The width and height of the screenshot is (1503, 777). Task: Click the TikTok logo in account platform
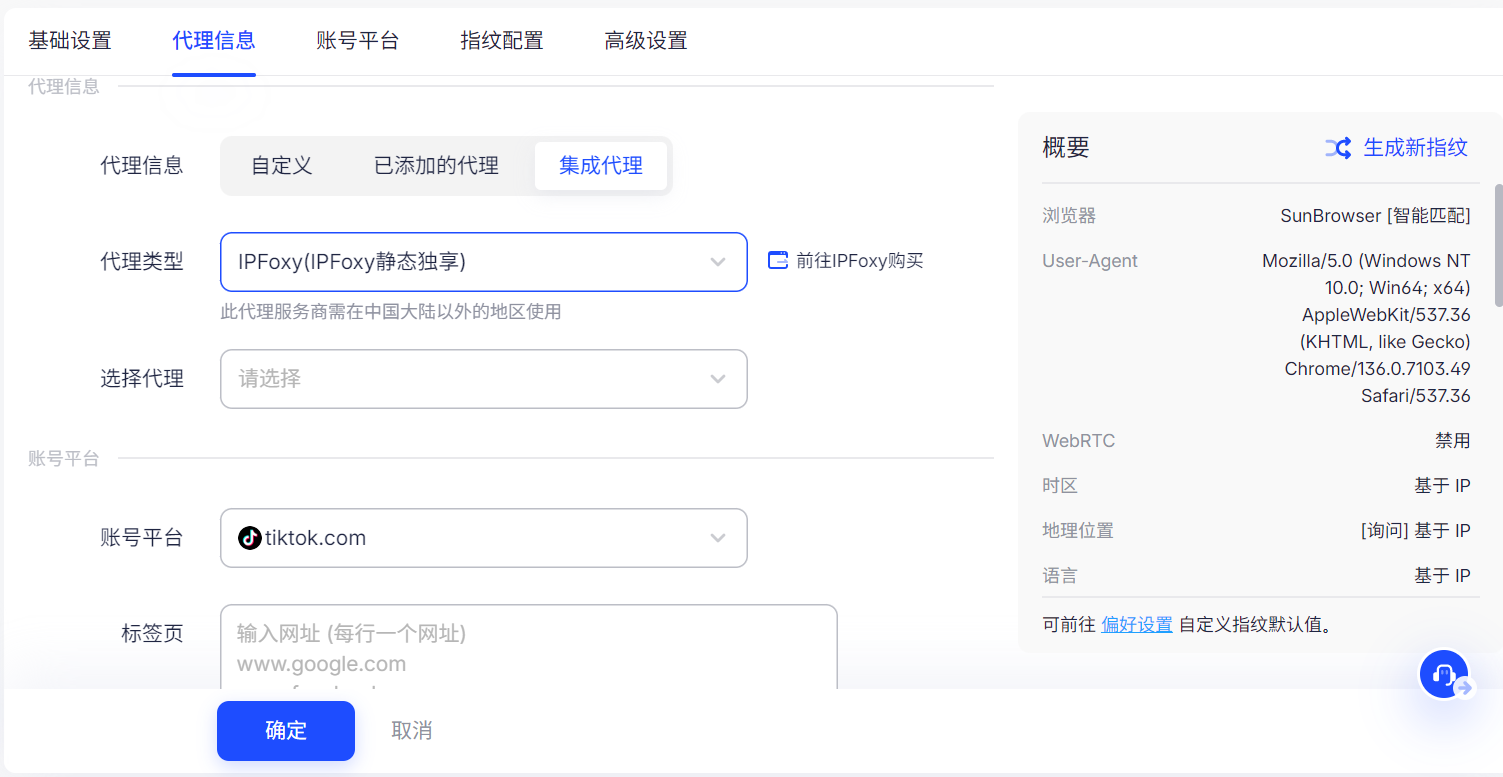click(250, 538)
